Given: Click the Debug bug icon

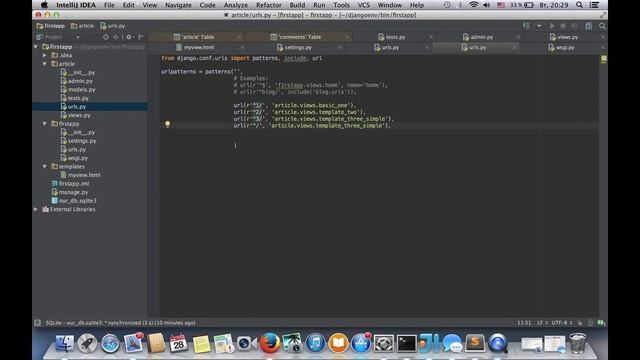Looking at the screenshot, I should tap(563, 26).
